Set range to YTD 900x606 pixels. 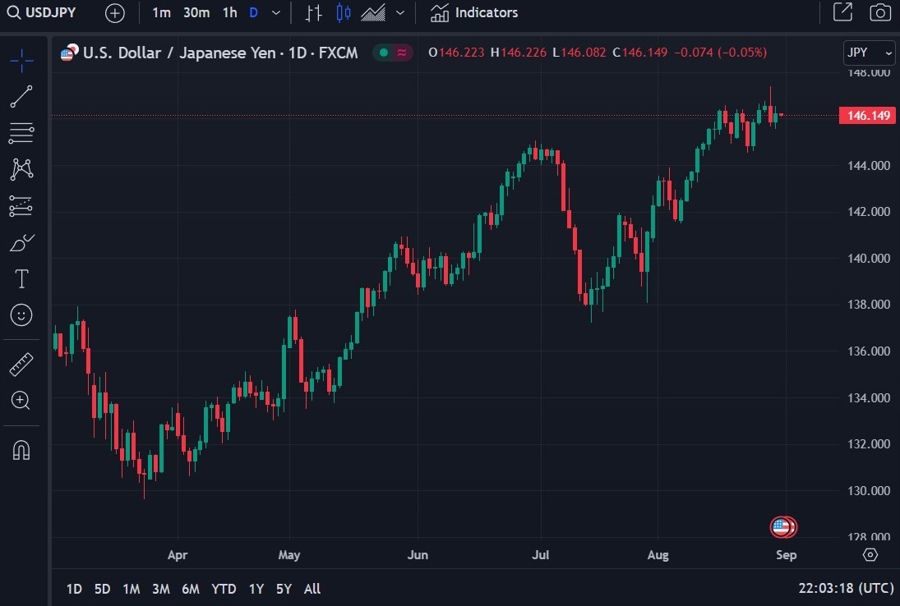pos(223,589)
